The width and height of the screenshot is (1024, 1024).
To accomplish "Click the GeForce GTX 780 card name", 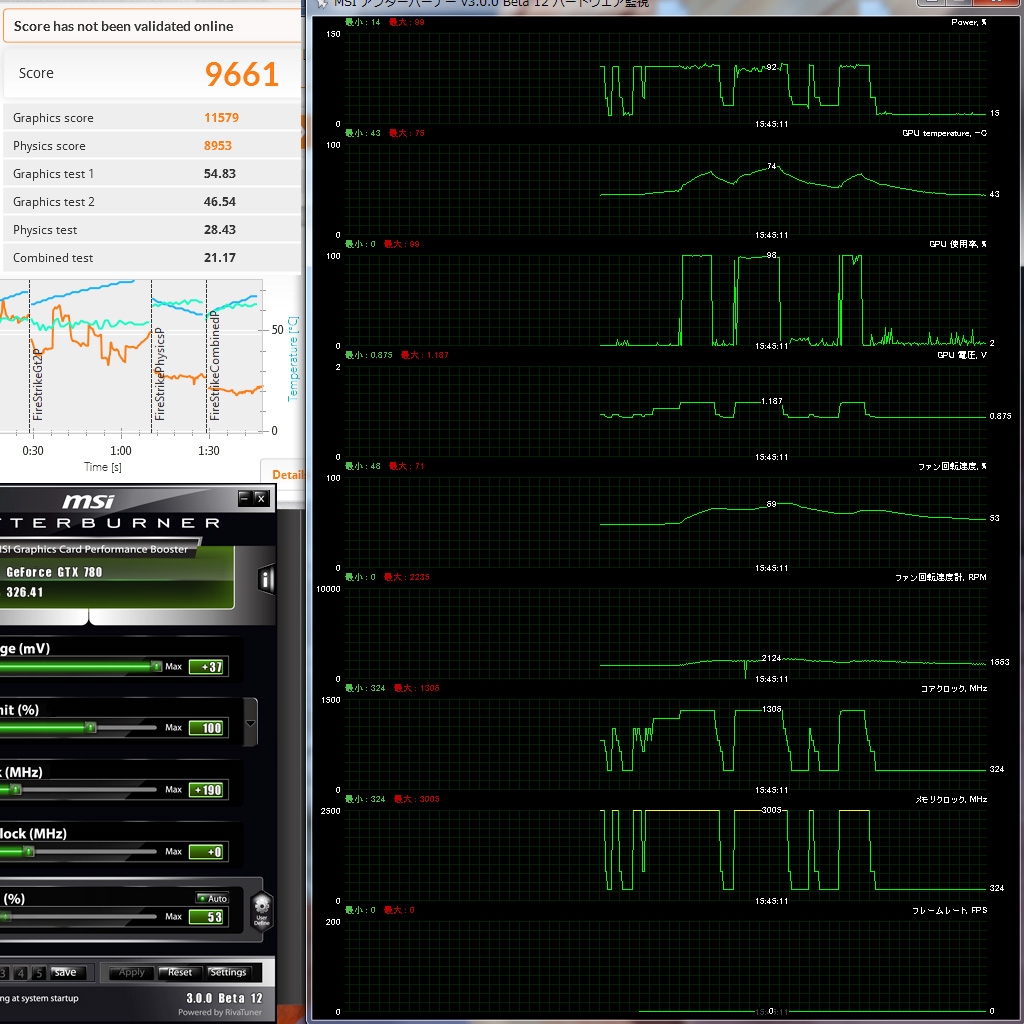I will [54, 572].
